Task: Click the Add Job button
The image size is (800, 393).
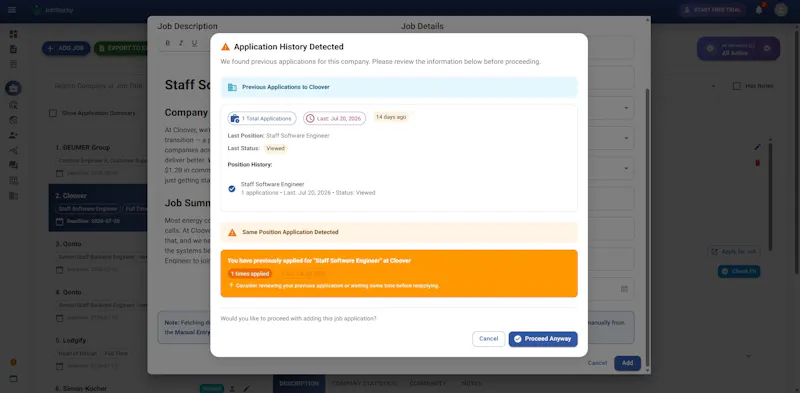Action: coord(66,48)
